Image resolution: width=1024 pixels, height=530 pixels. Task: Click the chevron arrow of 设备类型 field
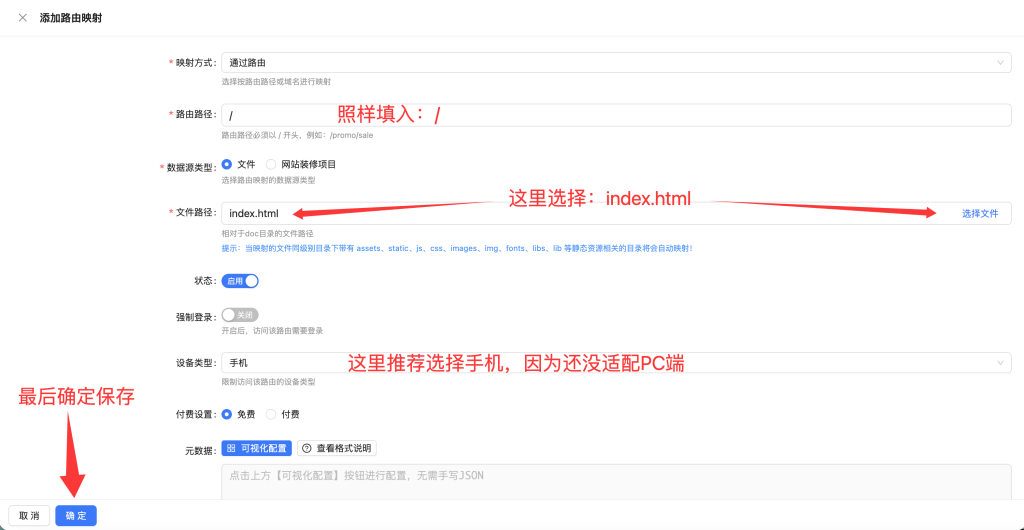click(1000, 363)
